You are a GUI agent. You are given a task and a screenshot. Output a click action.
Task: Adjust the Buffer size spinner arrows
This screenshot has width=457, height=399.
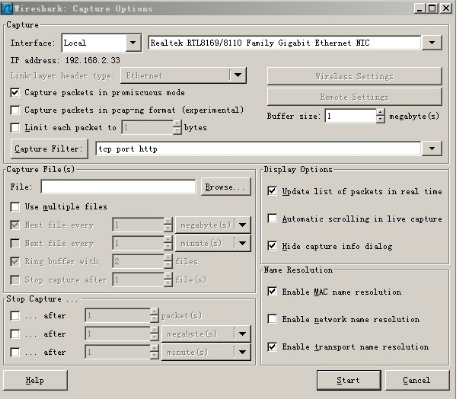click(x=380, y=116)
